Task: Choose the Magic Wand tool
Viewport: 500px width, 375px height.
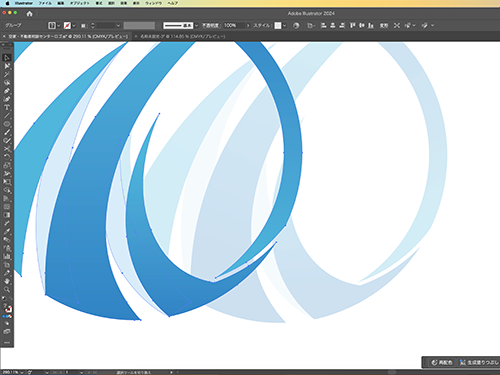Action: pos(7,74)
